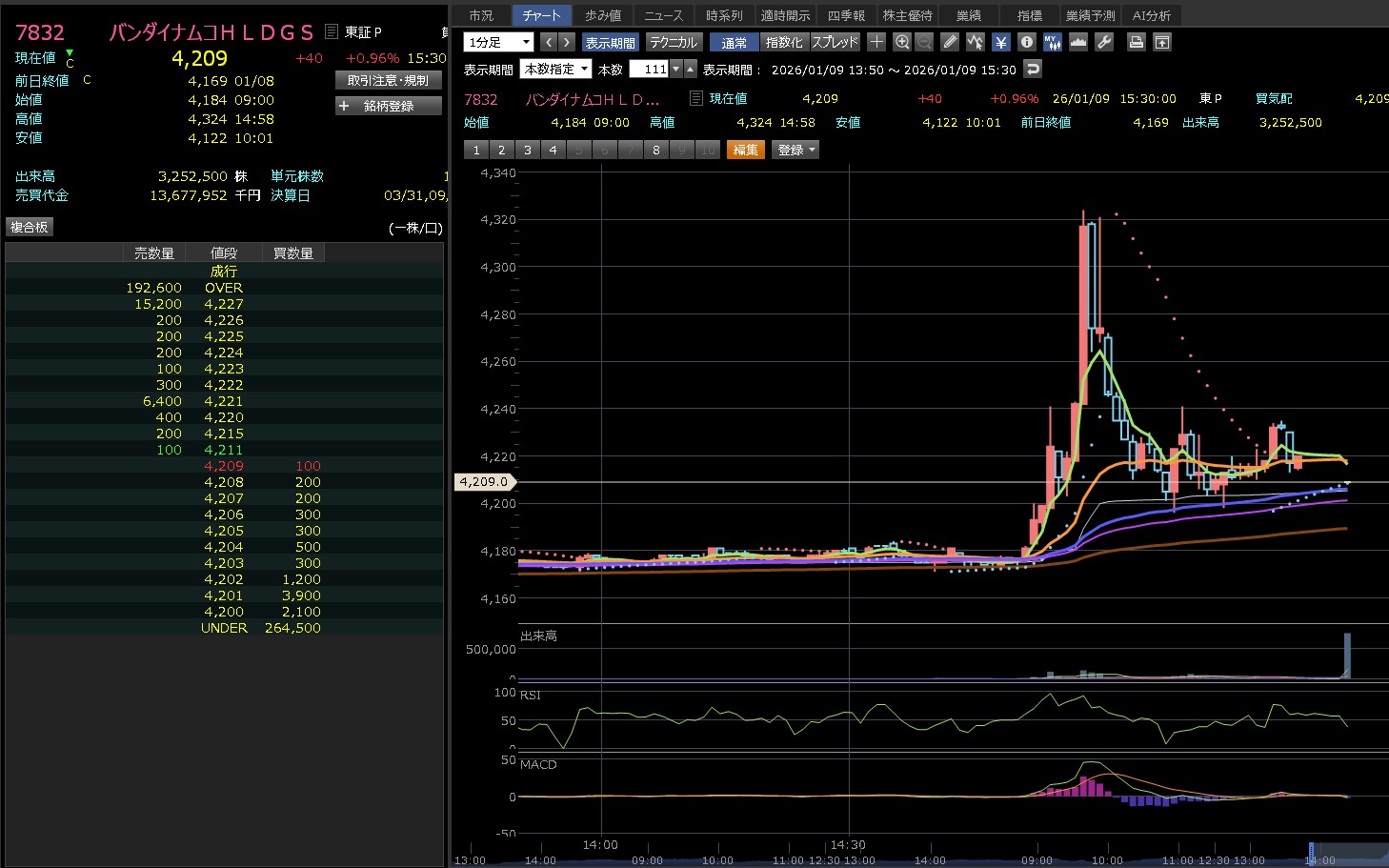Toggle the 表示期間 button in chart toolbar
Viewport: 1389px width, 868px height.
click(x=610, y=42)
